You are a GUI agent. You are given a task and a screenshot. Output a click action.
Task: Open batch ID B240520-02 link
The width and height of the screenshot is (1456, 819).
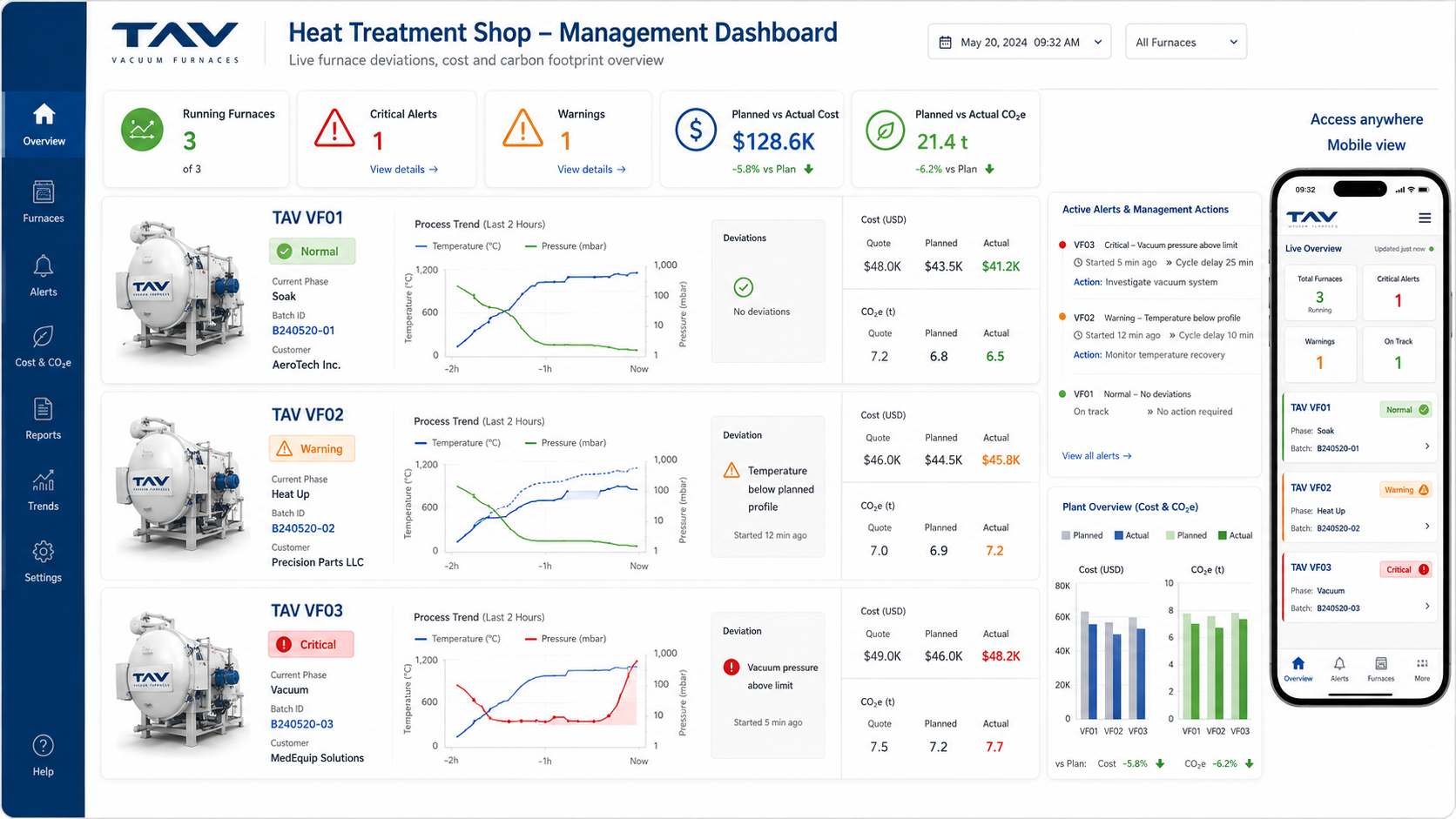303,528
